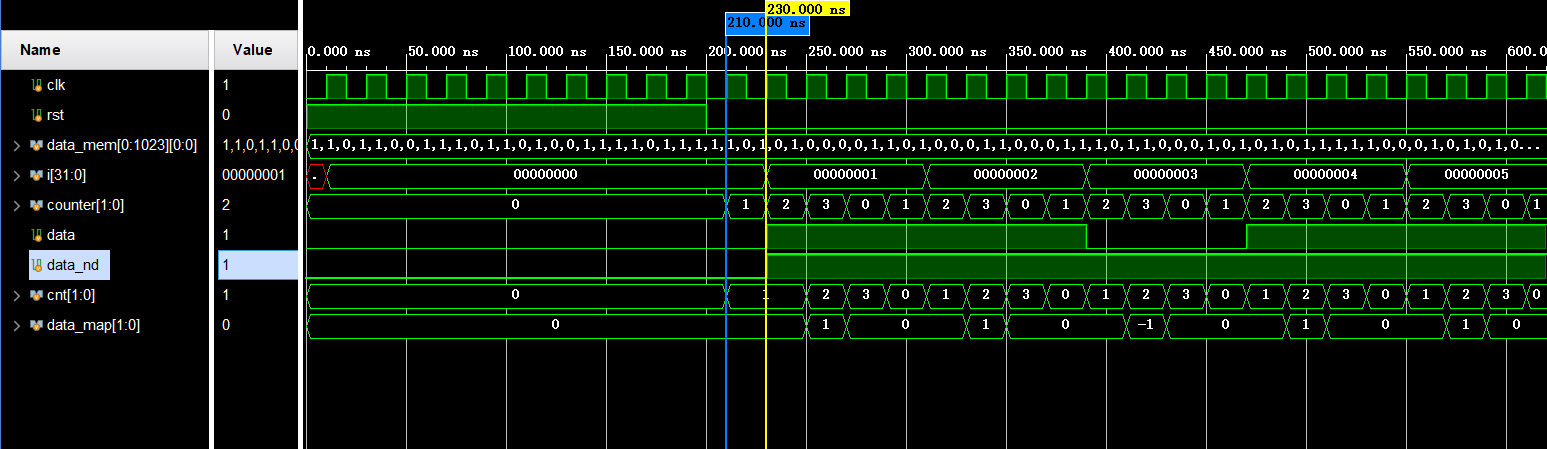Expand the data_map[1:0] bus

[16, 325]
